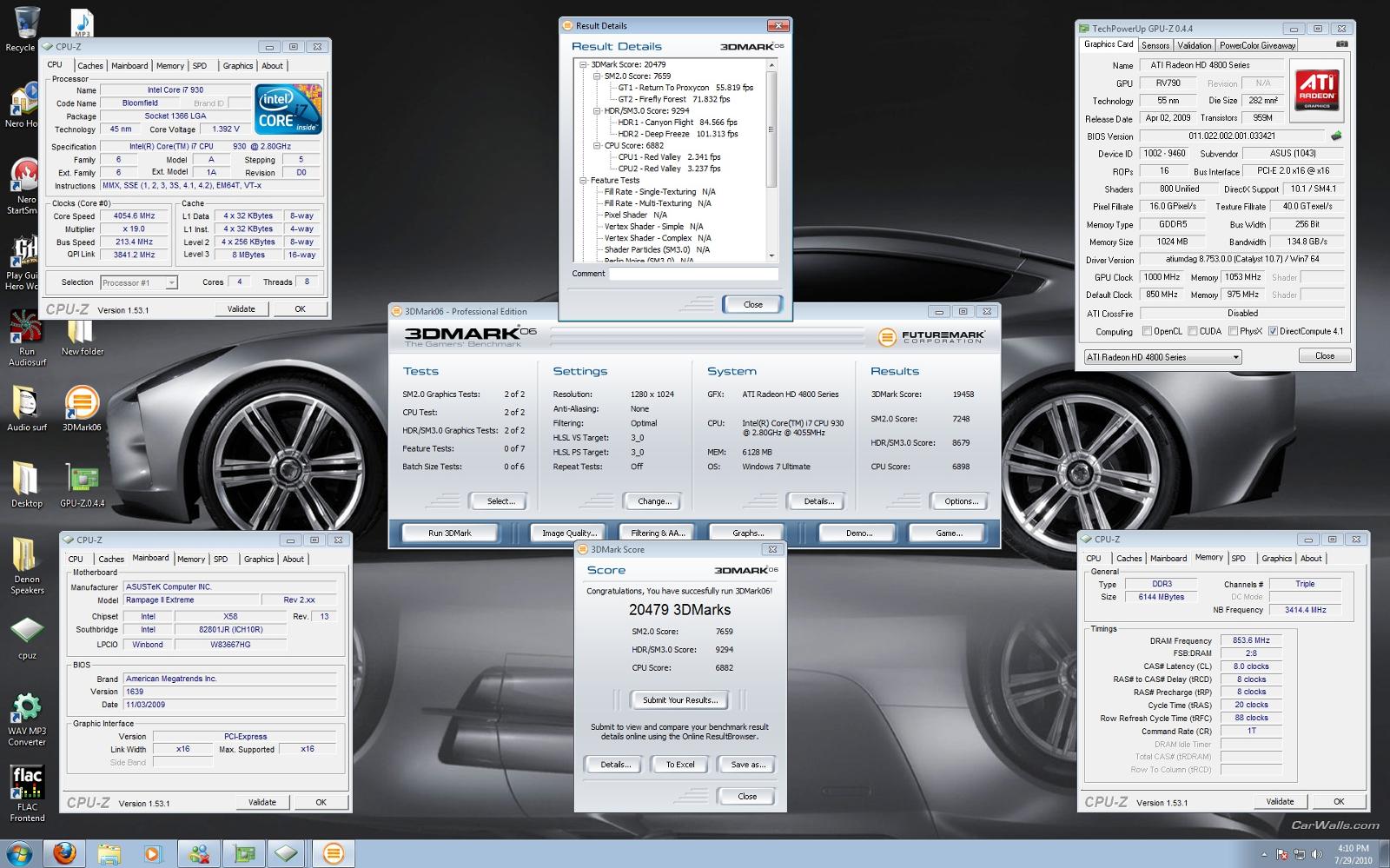The image size is (1390, 868).
Task: Launch GPU-Z.0.4.4 from the desktop
Action: pyautogui.click(x=82, y=484)
